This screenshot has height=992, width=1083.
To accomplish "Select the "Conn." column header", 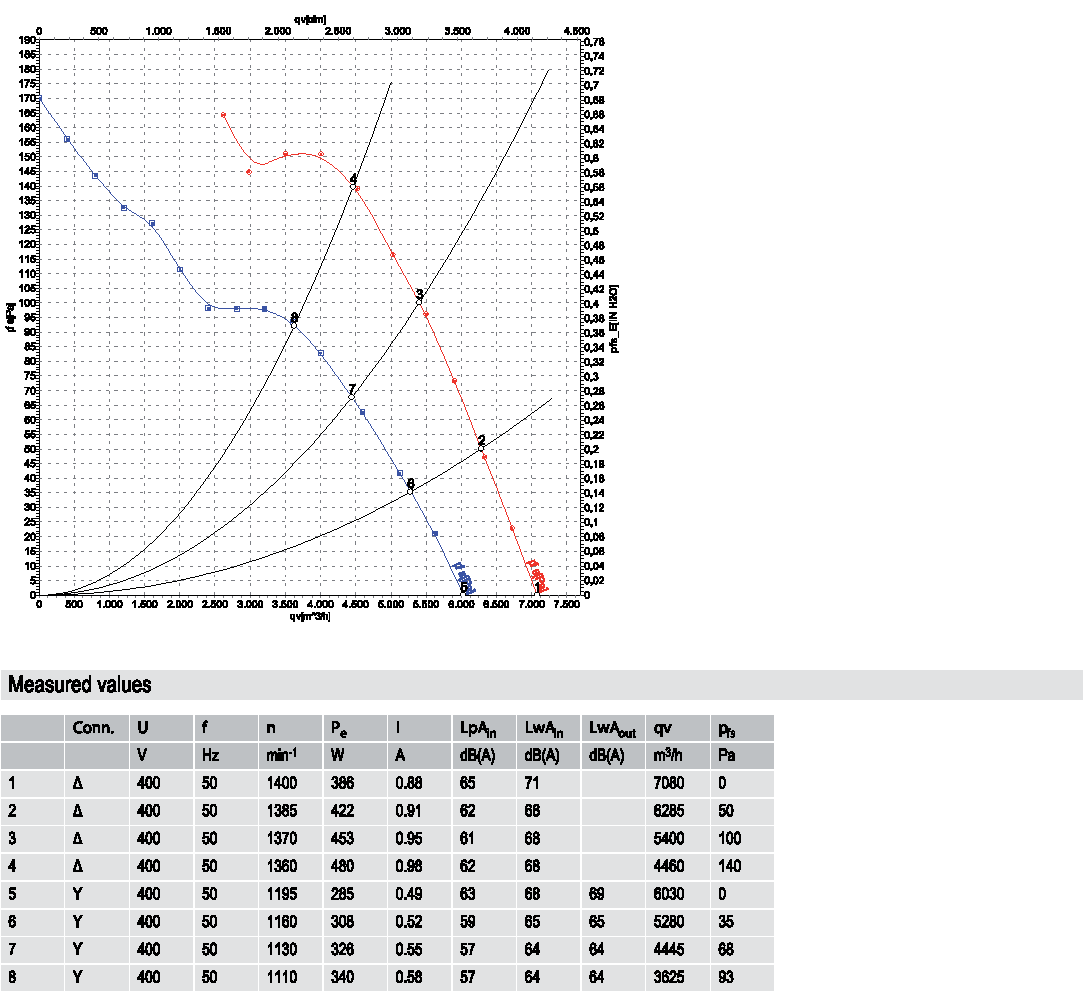I will pyautogui.click(x=93, y=728).
